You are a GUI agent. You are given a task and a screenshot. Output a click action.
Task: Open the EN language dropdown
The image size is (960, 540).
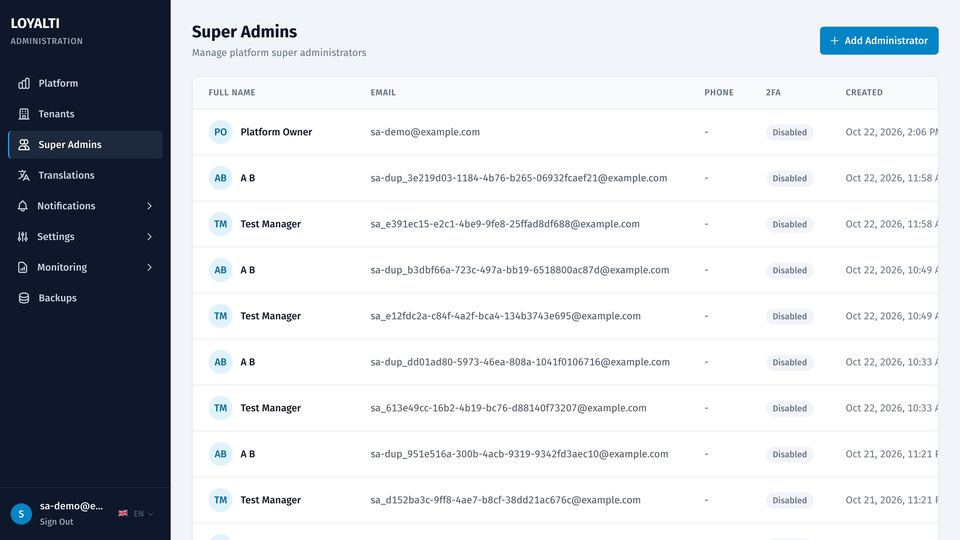point(136,514)
